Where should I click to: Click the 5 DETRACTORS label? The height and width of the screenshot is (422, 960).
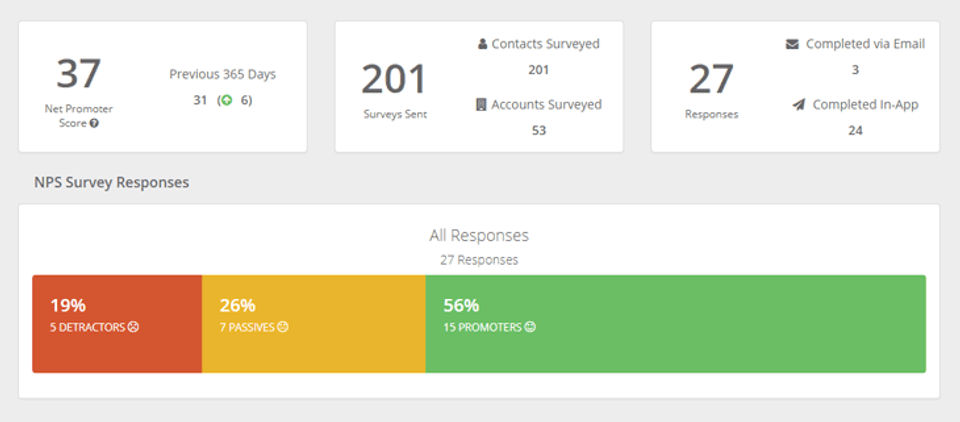pyautogui.click(x=88, y=327)
